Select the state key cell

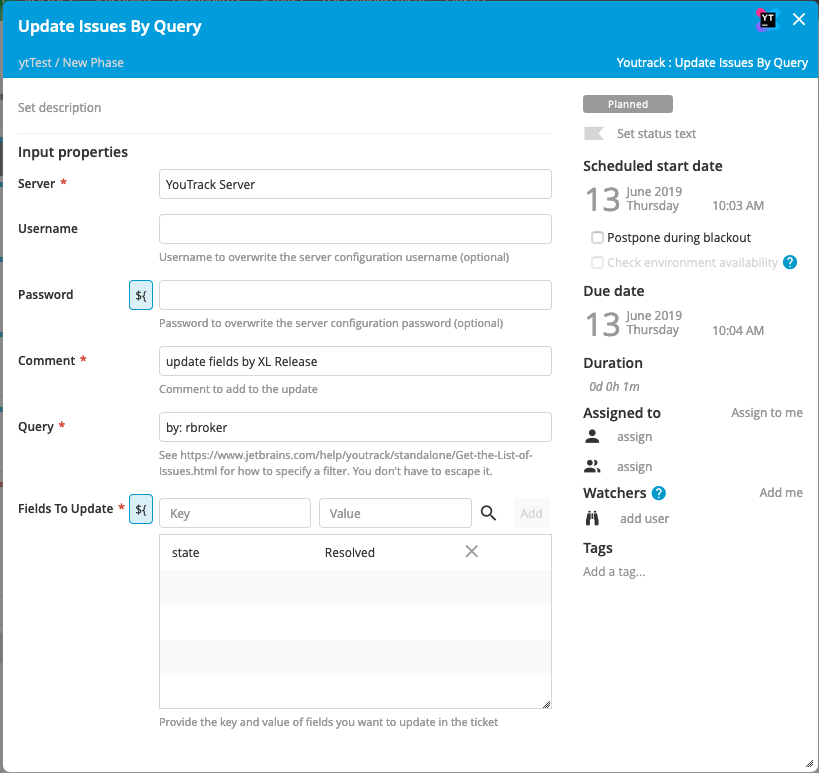185,553
